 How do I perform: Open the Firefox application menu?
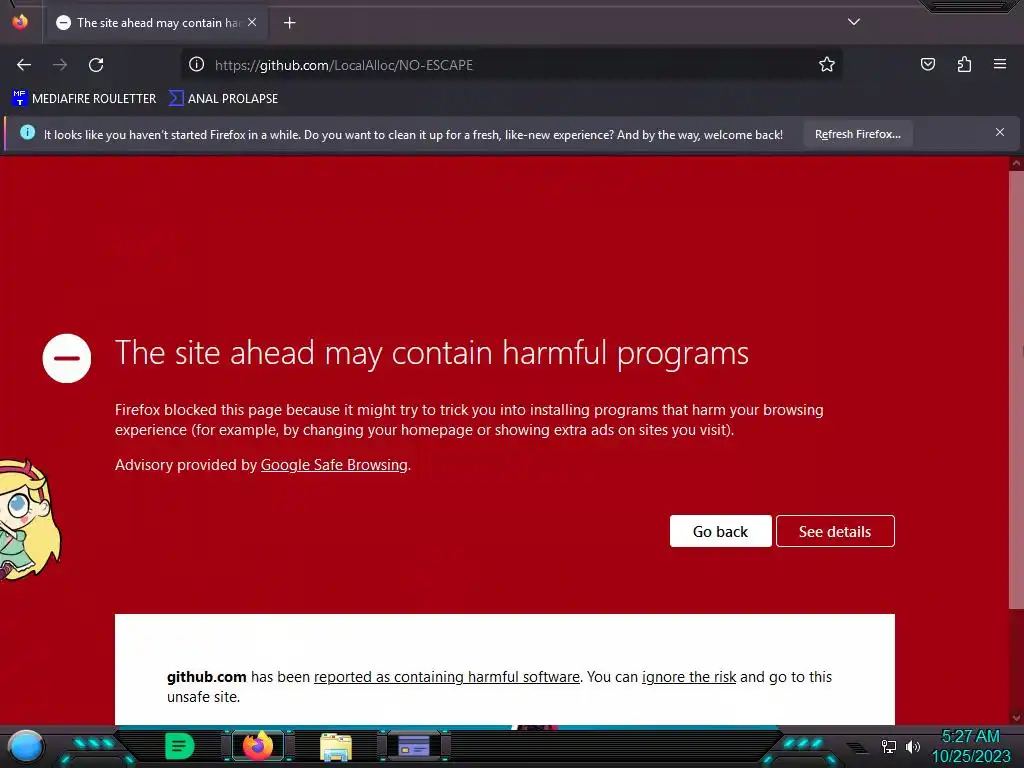999,64
